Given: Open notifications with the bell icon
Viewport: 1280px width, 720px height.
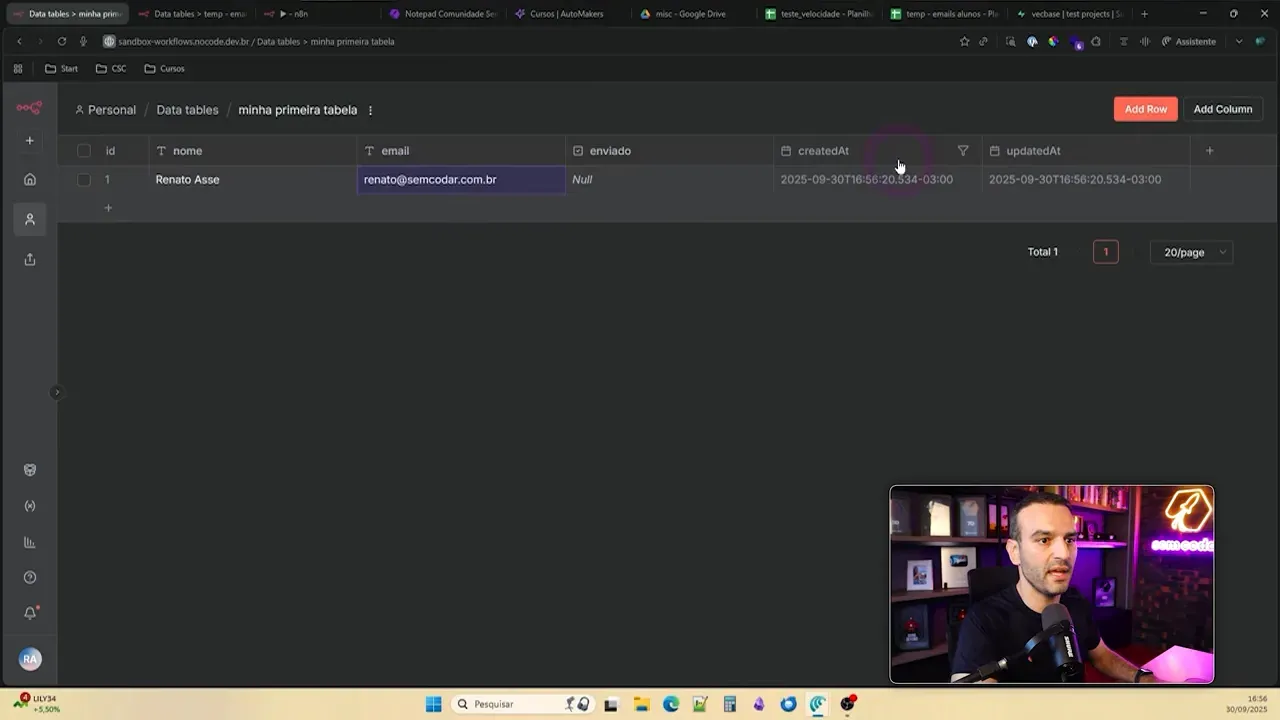Looking at the screenshot, I should 29,612.
